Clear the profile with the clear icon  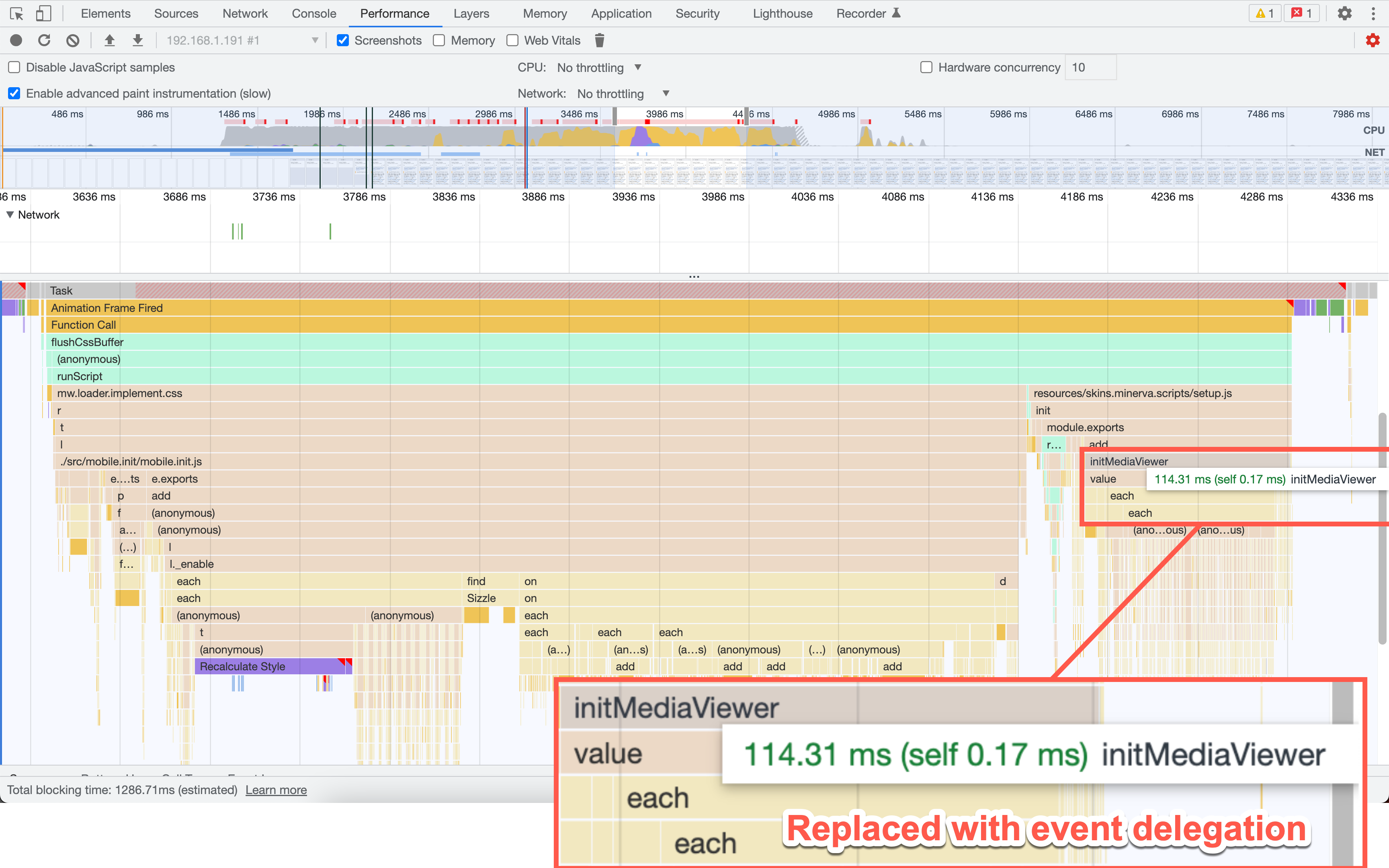point(72,40)
